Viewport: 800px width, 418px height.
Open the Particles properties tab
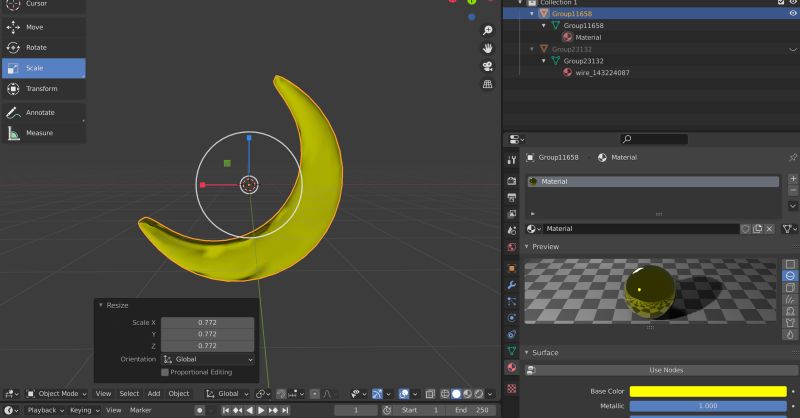pyautogui.click(x=512, y=301)
